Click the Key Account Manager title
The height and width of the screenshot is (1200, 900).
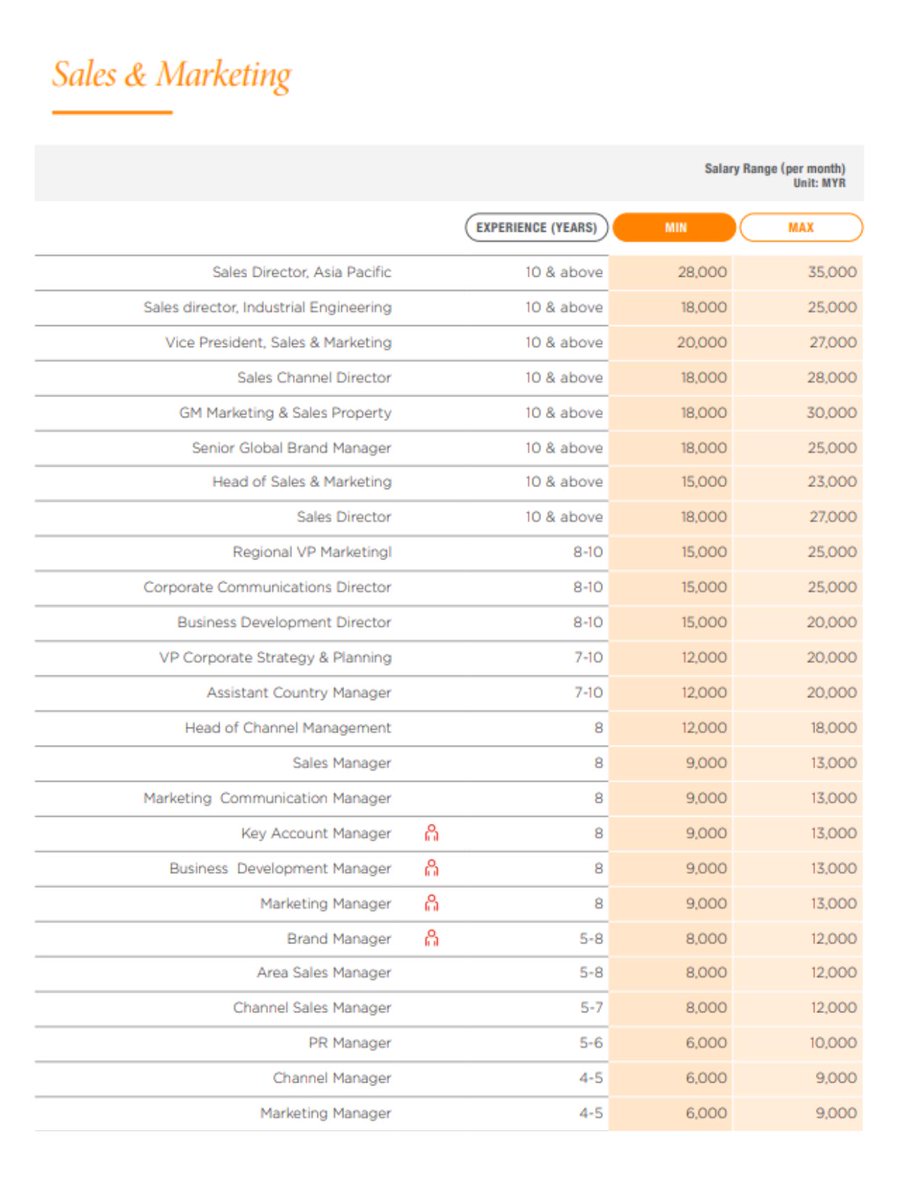tap(316, 833)
